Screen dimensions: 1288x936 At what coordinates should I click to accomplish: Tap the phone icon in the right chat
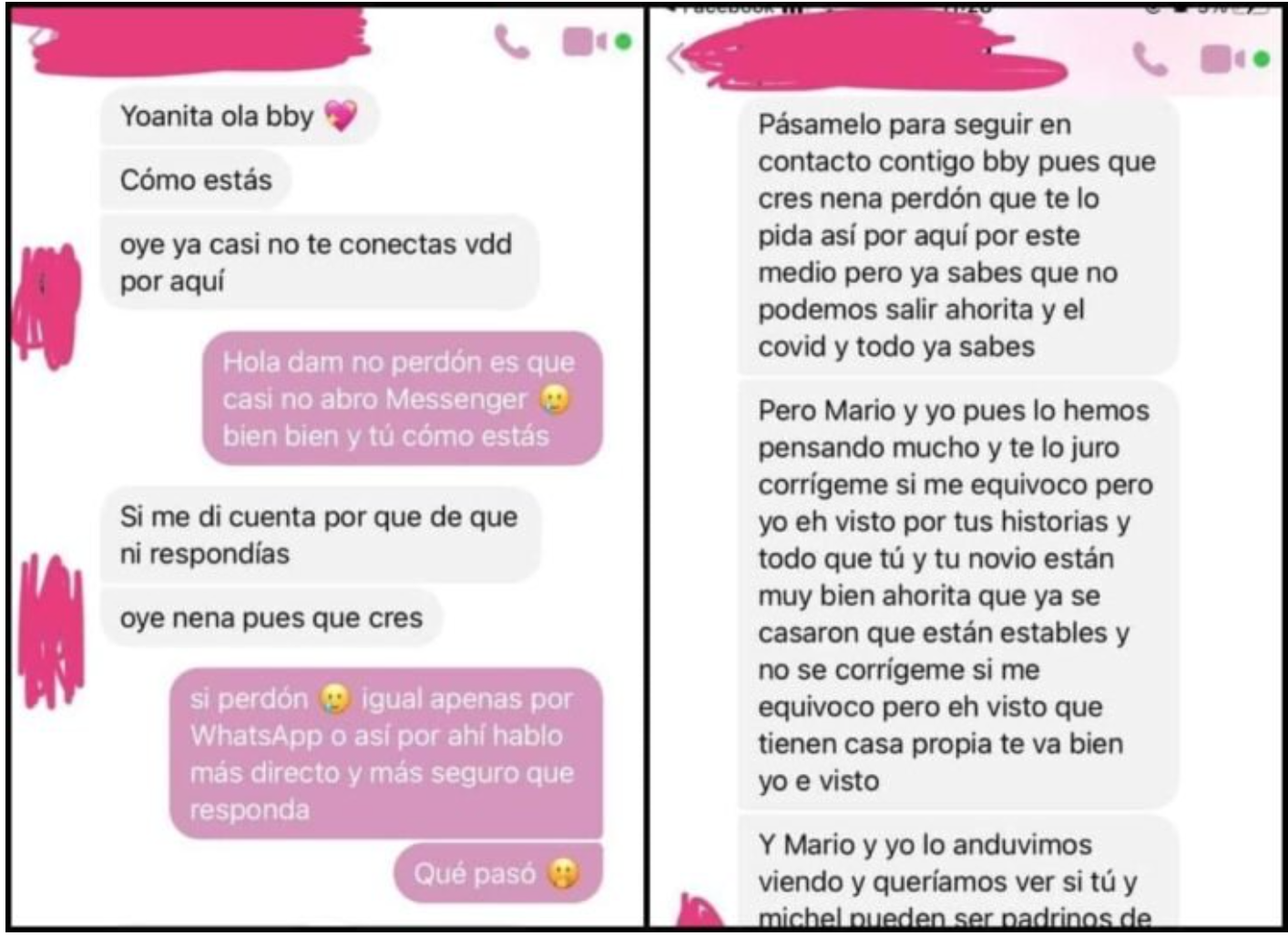pos(1150,60)
